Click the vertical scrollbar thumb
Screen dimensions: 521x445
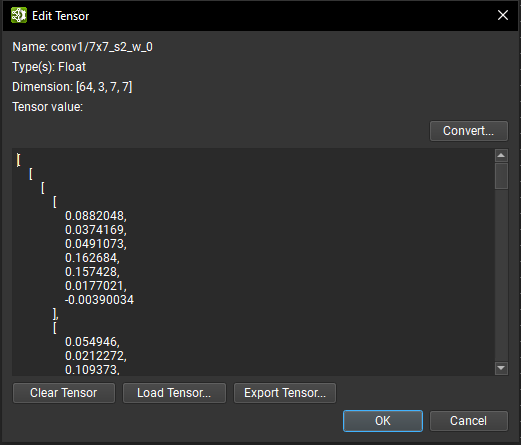(x=501, y=176)
